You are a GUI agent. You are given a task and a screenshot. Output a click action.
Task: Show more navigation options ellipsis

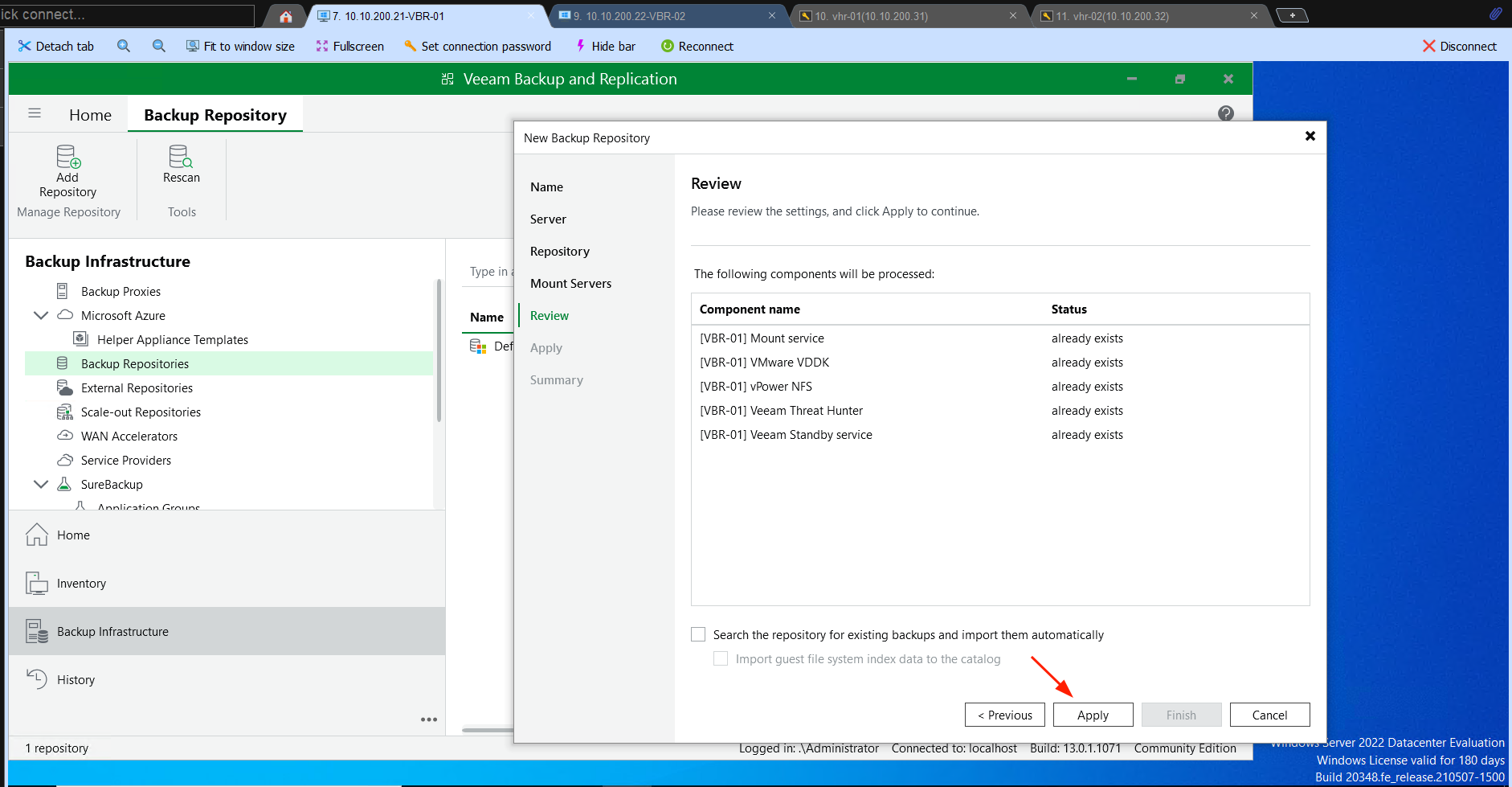429,719
